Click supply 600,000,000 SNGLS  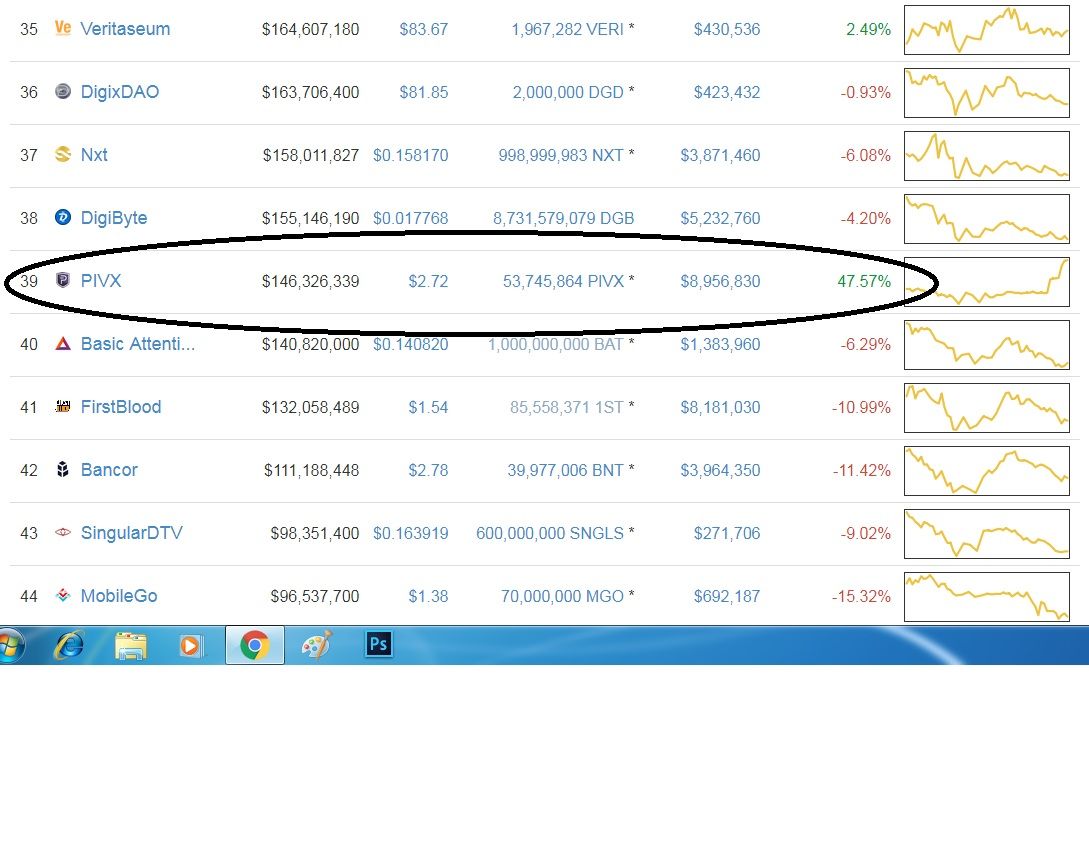click(x=550, y=533)
